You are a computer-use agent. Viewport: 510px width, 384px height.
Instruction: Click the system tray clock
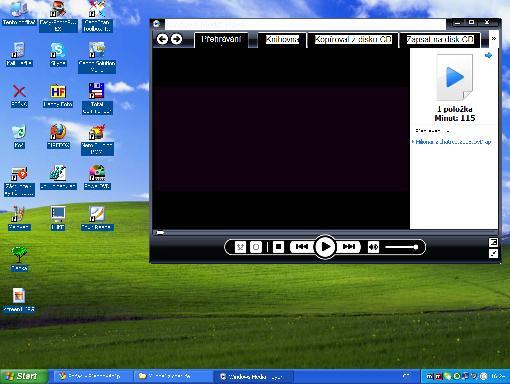click(x=497, y=376)
